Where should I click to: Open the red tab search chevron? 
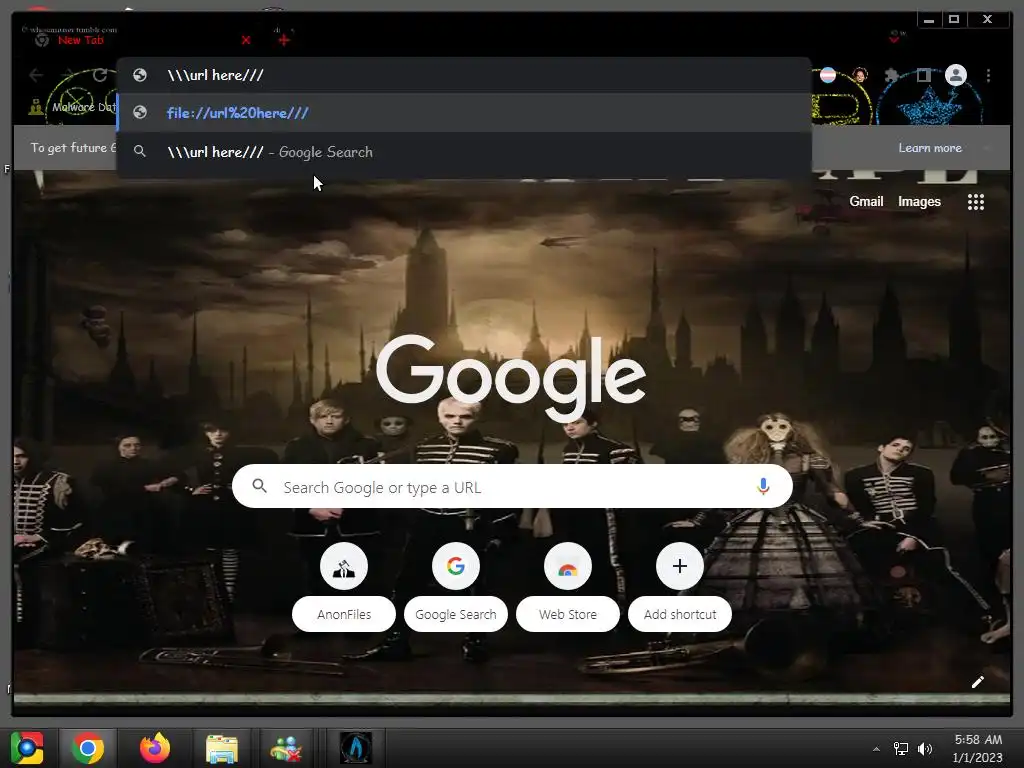pyautogui.click(x=895, y=39)
